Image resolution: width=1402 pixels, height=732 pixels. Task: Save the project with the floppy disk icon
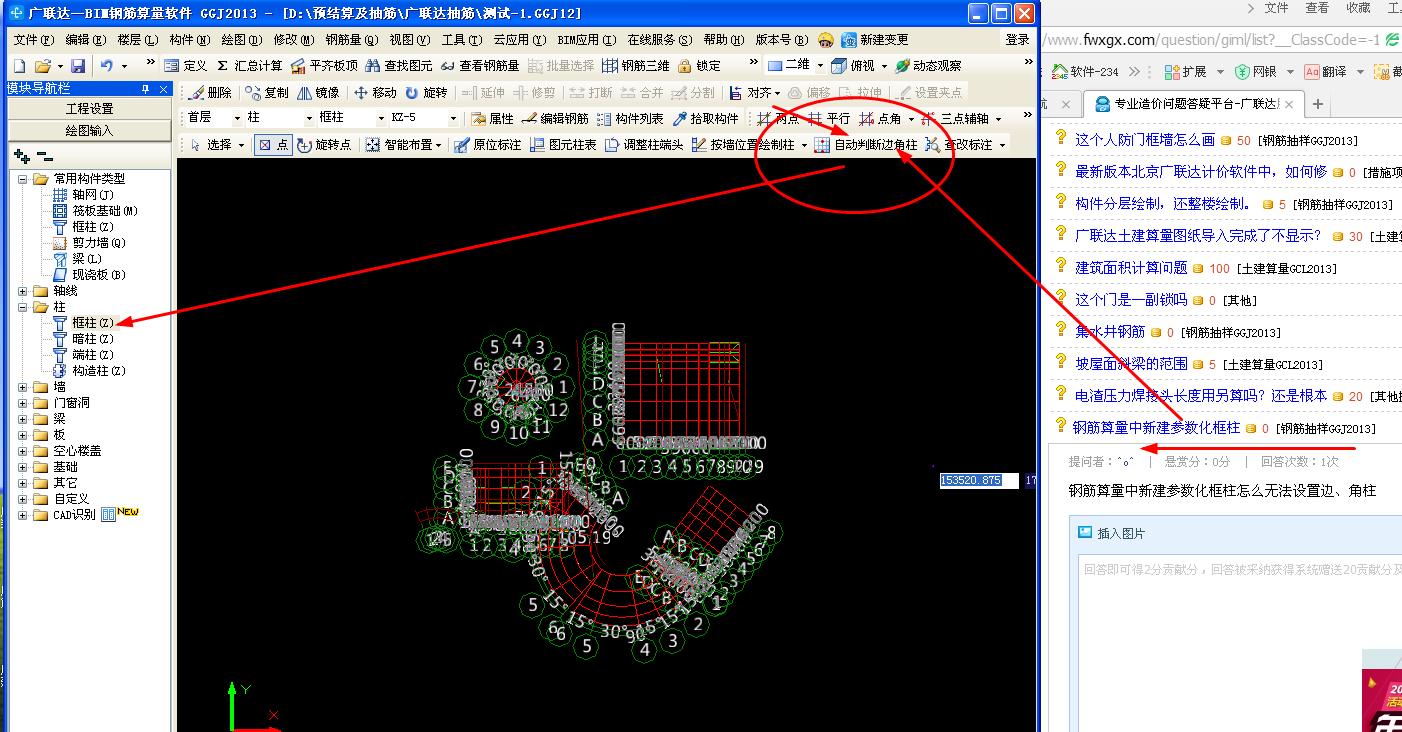pyautogui.click(x=76, y=65)
